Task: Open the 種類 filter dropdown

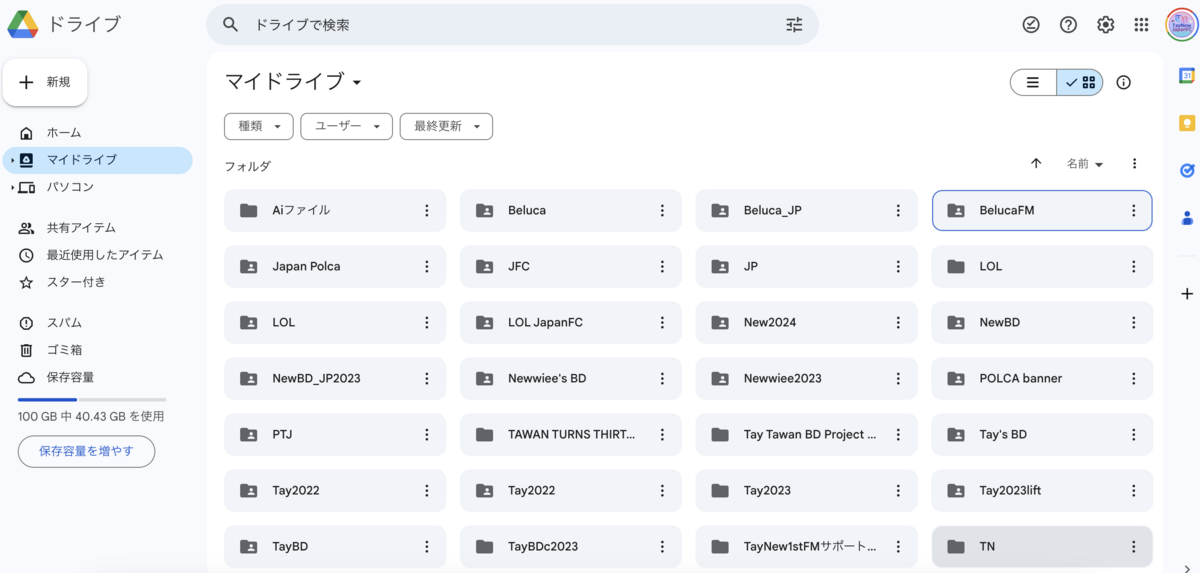Action: pyautogui.click(x=259, y=126)
